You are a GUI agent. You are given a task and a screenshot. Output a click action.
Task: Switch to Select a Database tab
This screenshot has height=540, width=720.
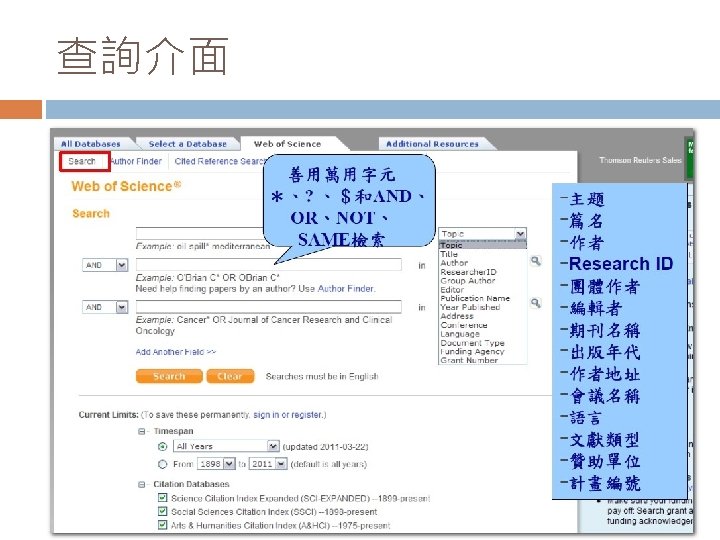187,144
